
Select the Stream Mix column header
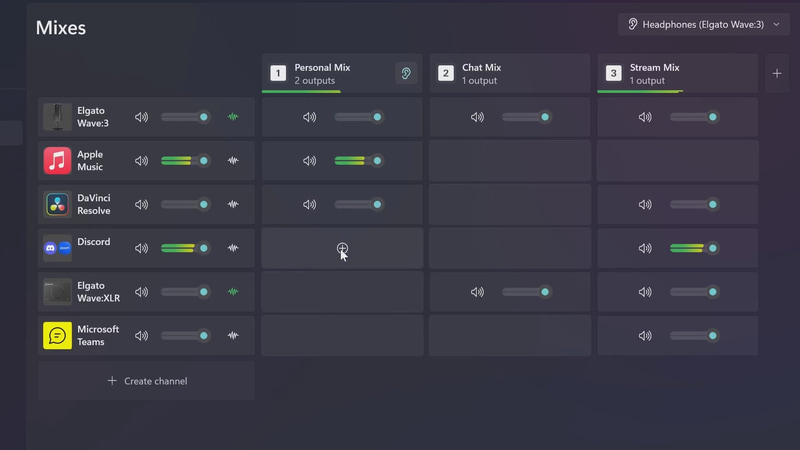point(678,73)
